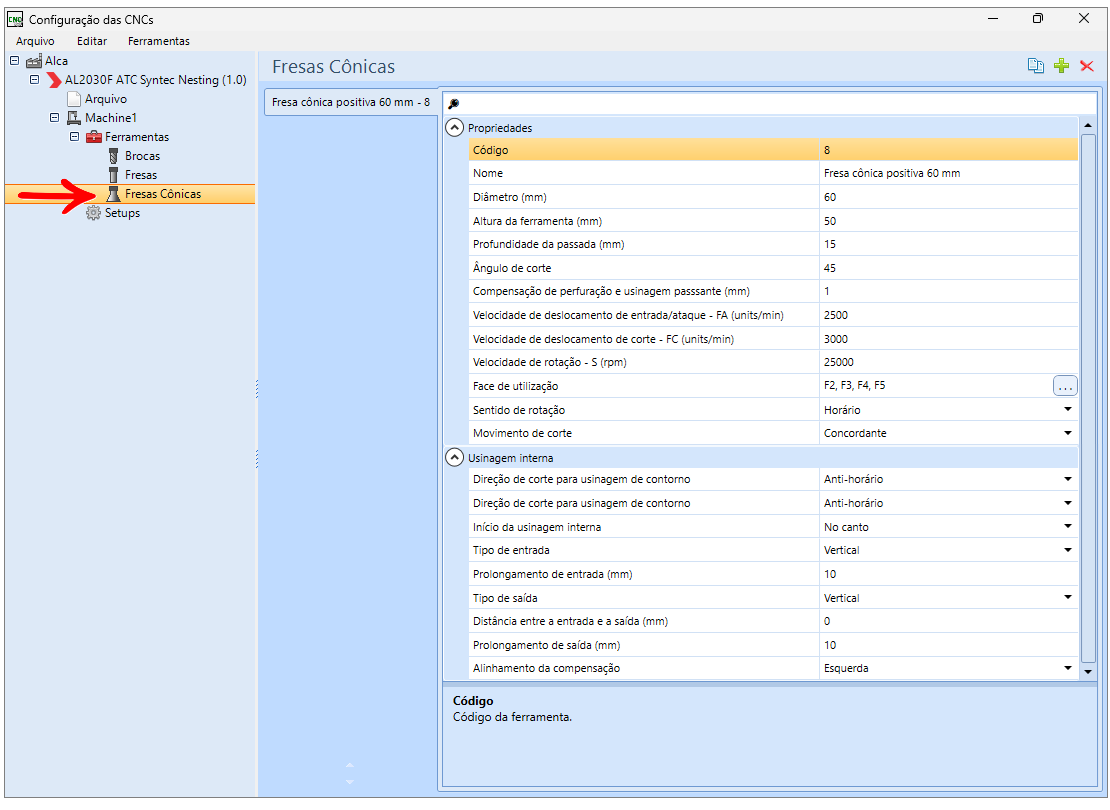Click the CNC app icon in title bar

pyautogui.click(x=15, y=19)
